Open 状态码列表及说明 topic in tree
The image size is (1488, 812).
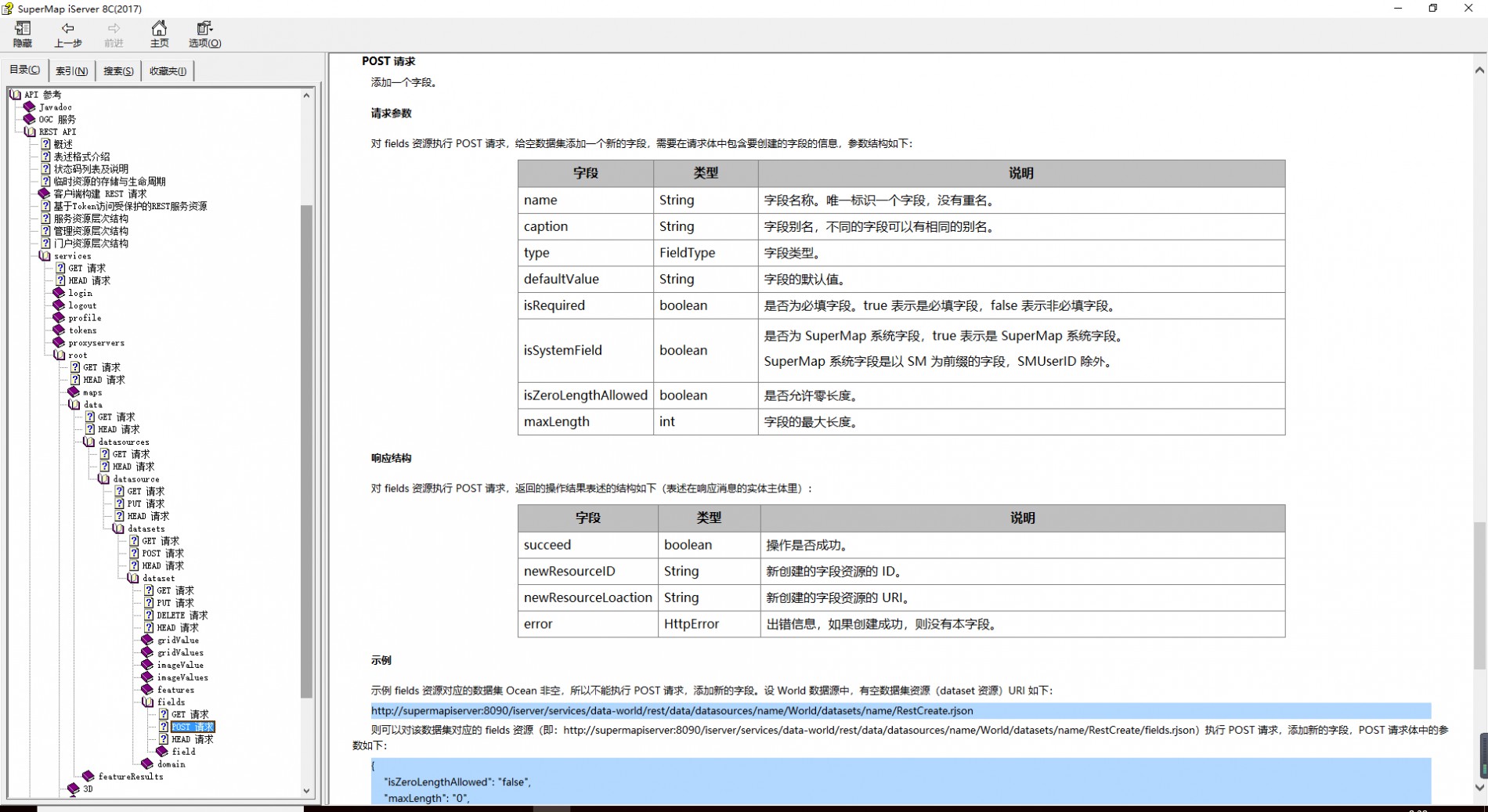click(90, 169)
